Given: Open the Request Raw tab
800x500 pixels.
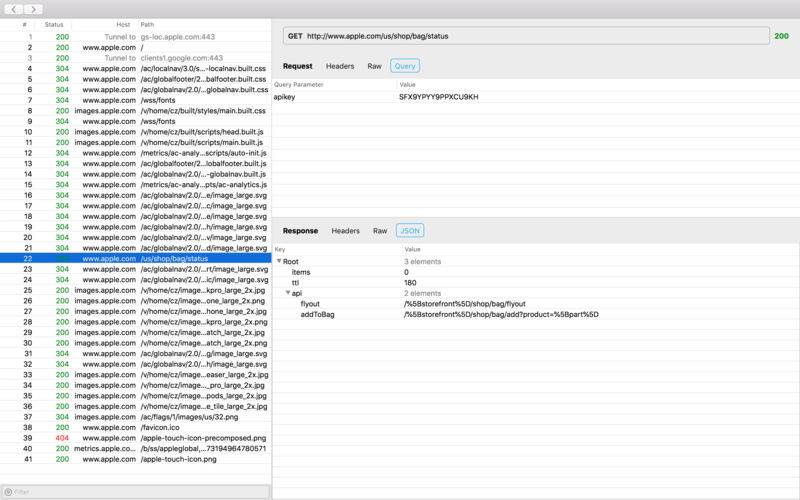Looking at the screenshot, I should 374,66.
